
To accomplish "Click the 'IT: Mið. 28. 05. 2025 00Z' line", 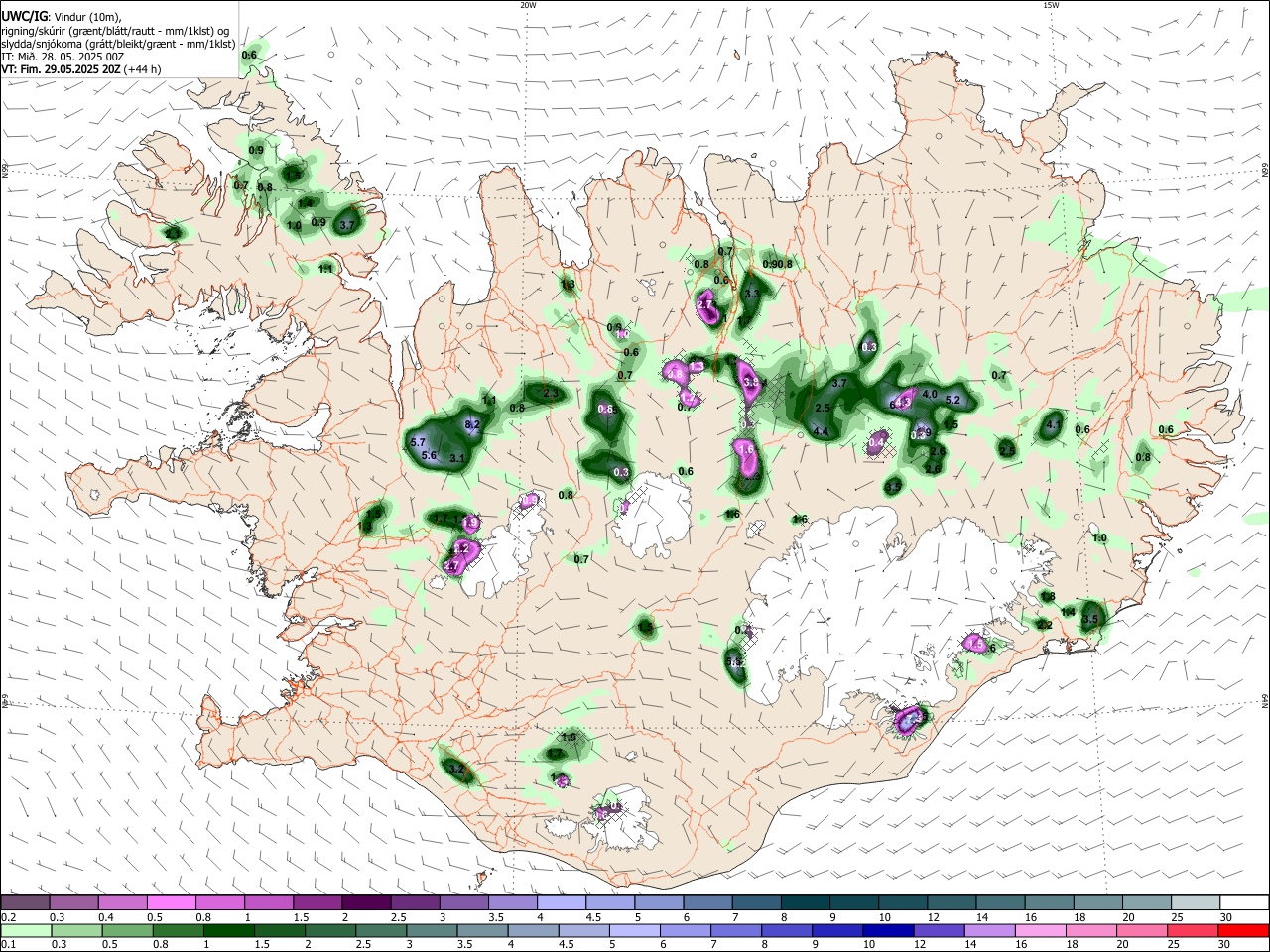I will [63, 57].
